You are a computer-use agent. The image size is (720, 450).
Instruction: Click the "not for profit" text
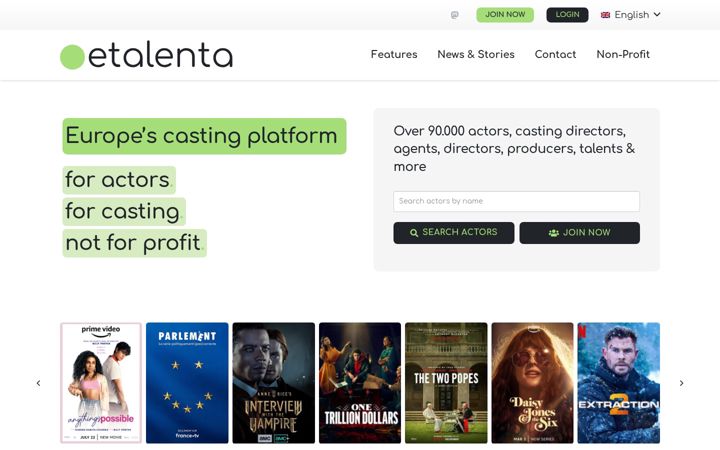135,243
